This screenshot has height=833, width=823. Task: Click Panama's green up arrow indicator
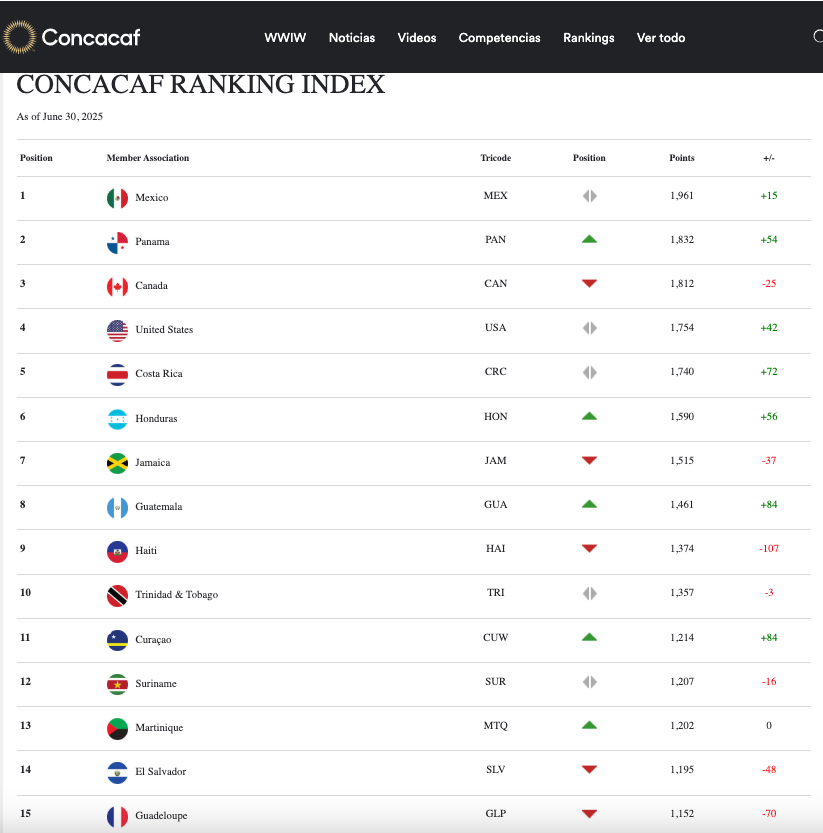[589, 240]
